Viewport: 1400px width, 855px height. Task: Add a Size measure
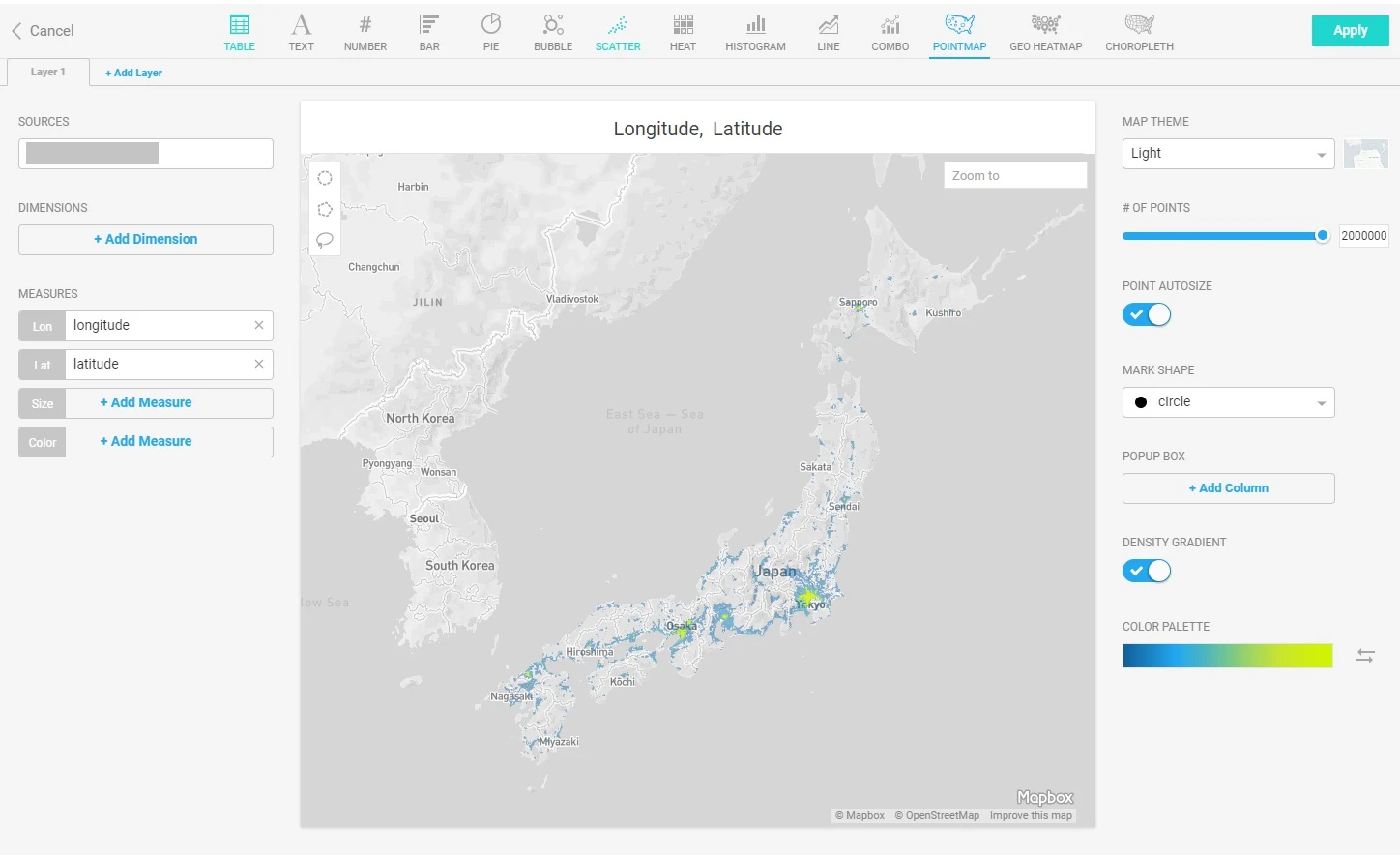[146, 403]
